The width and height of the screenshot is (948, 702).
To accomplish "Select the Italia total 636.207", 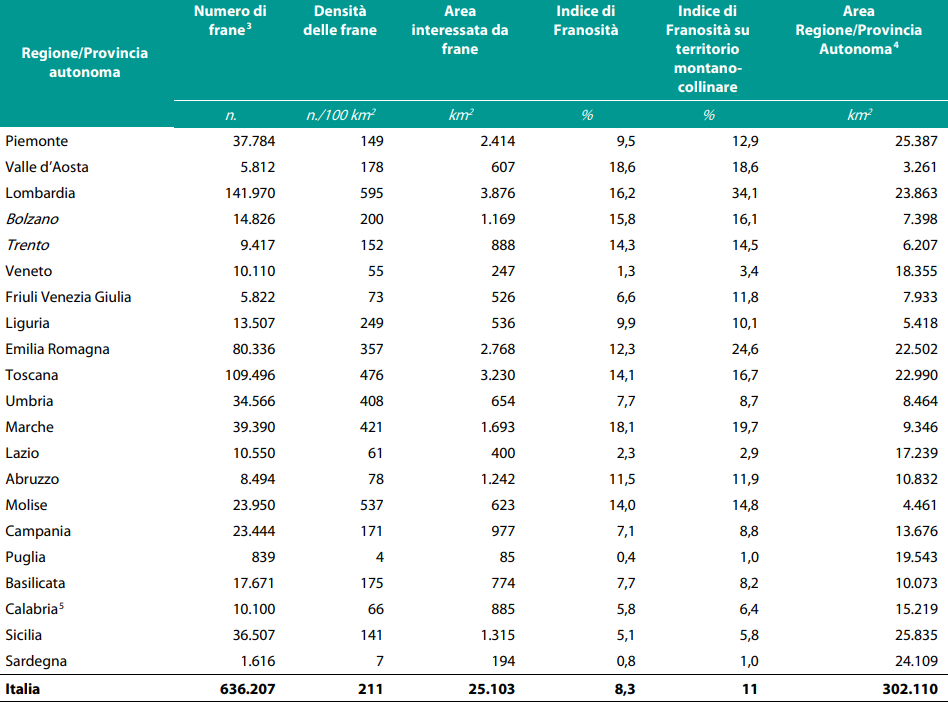I will click(x=245, y=689).
